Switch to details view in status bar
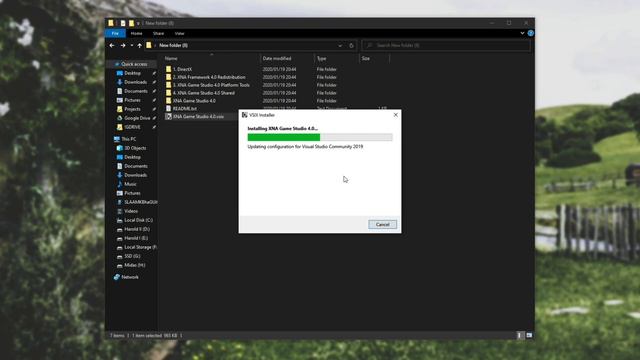 pyautogui.click(x=520, y=336)
